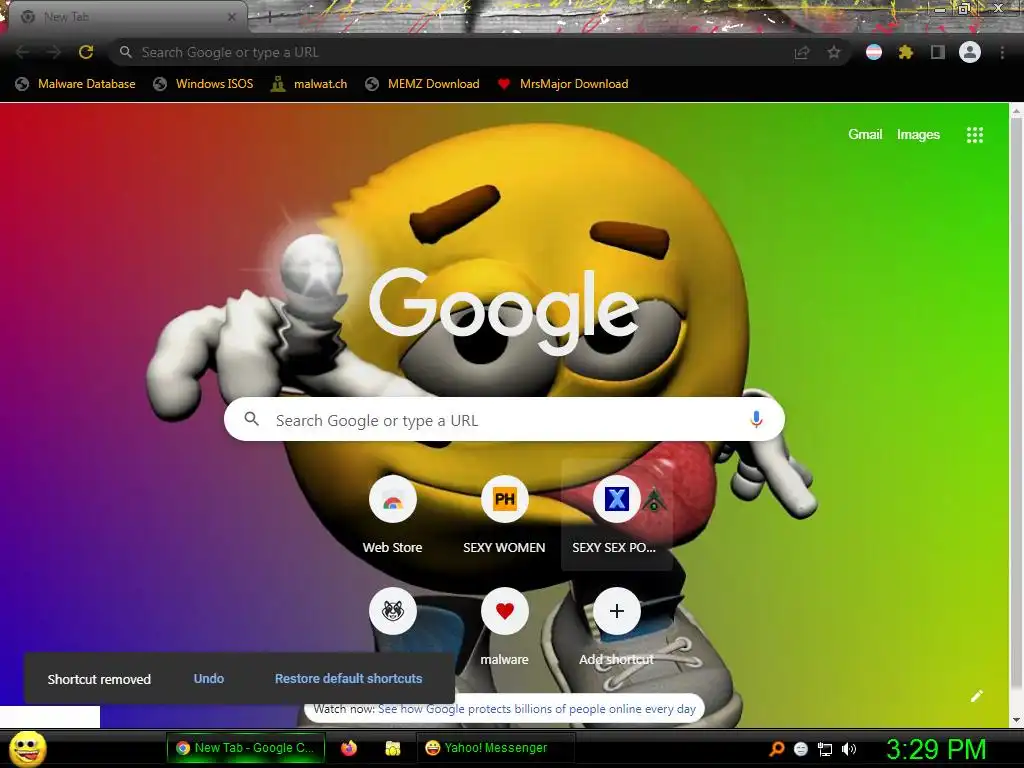Open the volume speaker tray icon
Screen dimensions: 1024x768
[x=849, y=749]
